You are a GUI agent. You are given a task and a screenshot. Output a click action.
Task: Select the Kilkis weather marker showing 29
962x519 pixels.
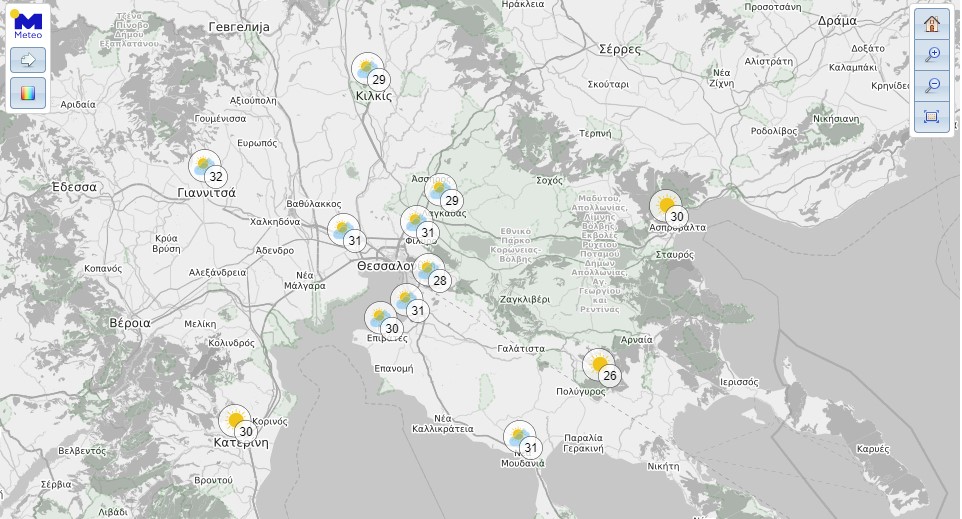pyautogui.click(x=369, y=71)
